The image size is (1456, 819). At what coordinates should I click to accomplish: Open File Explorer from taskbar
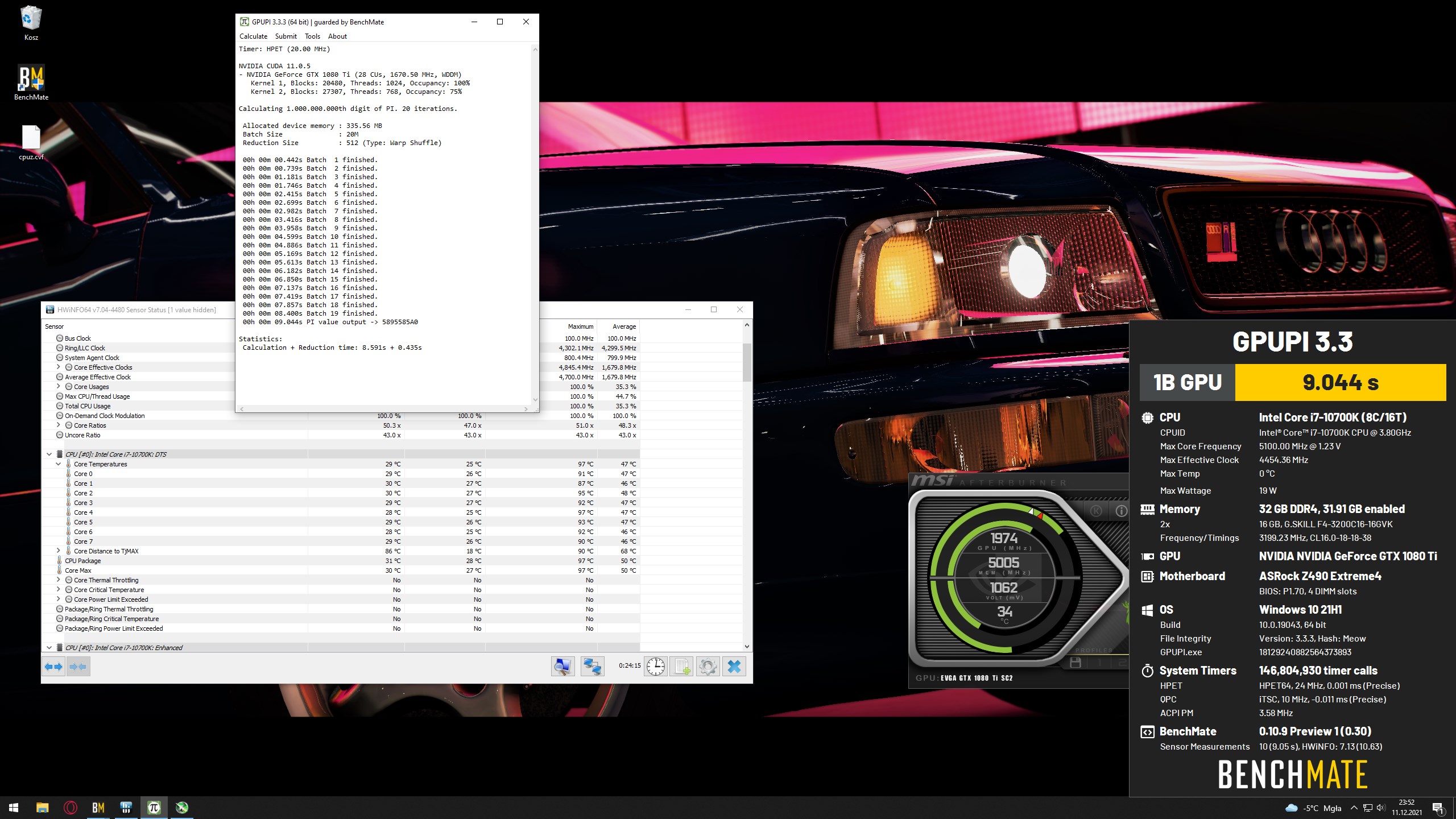pos(42,808)
